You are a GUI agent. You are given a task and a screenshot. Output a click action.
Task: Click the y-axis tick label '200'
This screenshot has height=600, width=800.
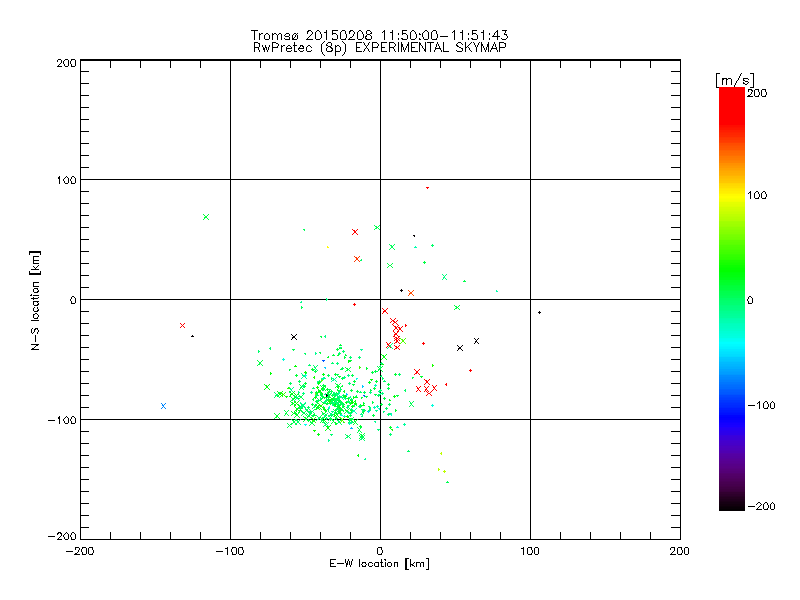click(x=66, y=63)
